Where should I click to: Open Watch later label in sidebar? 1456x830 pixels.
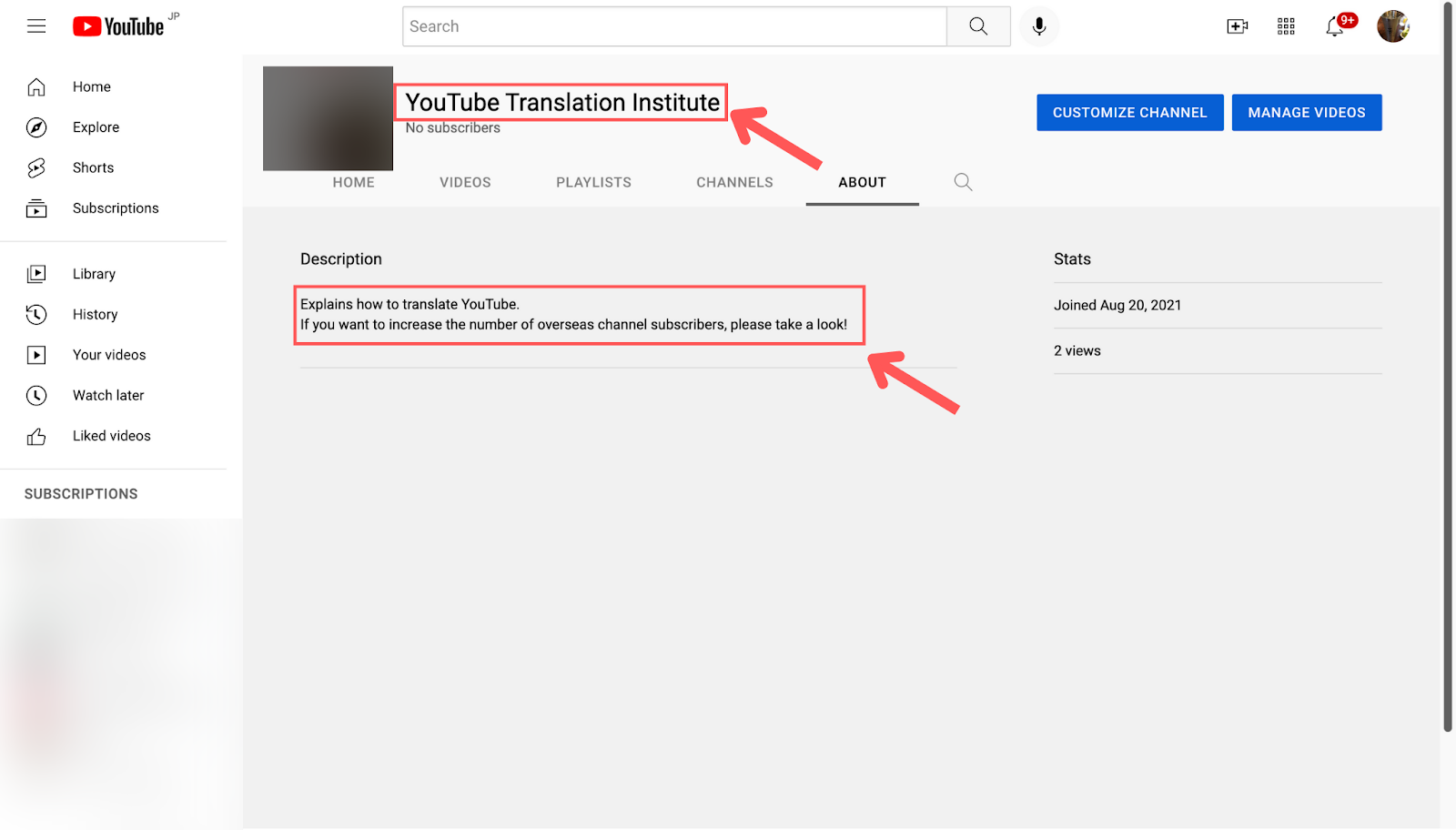coord(108,396)
